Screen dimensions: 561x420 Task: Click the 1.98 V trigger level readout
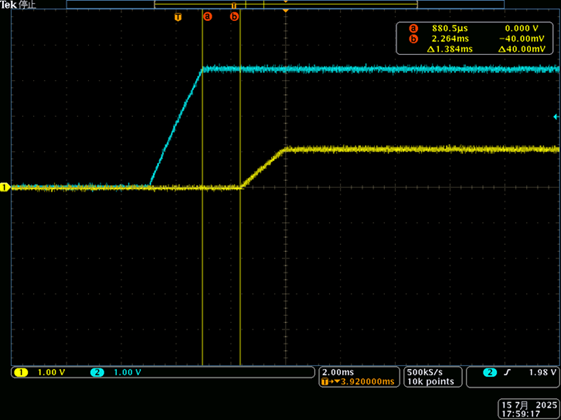point(542,372)
